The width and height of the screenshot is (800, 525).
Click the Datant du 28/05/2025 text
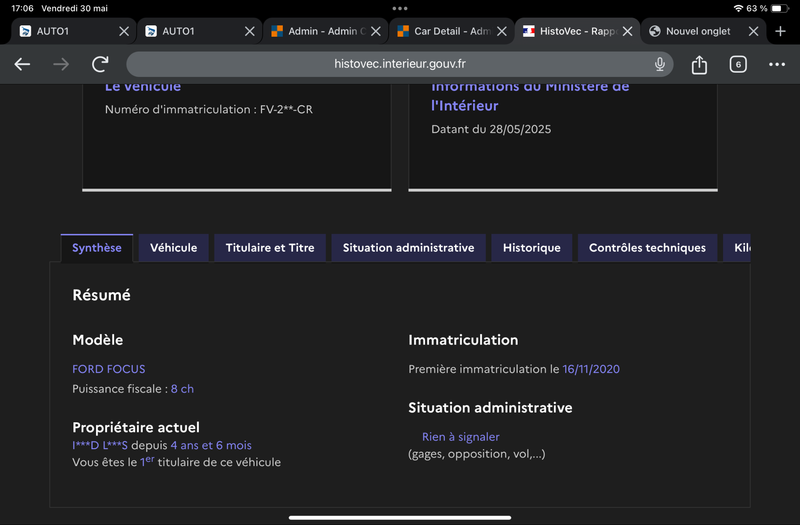click(x=491, y=129)
